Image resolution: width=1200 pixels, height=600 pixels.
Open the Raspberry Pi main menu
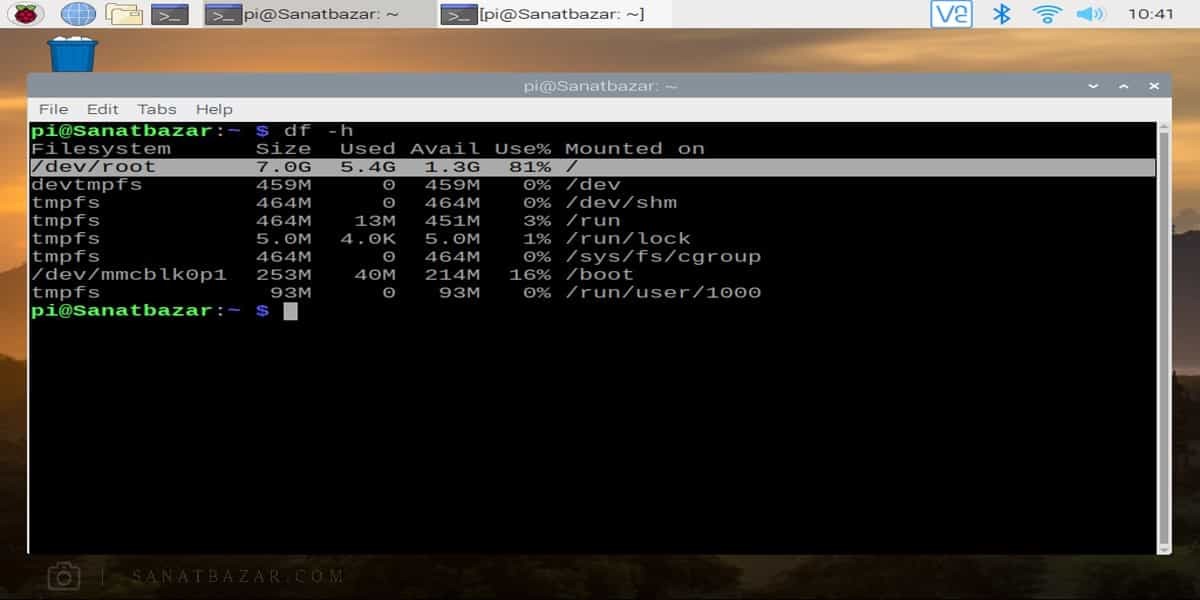23,14
